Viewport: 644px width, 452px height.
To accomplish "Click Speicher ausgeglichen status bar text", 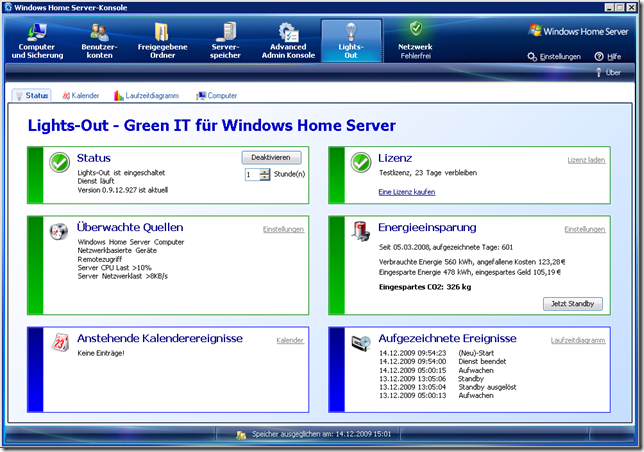I will [x=321, y=434].
